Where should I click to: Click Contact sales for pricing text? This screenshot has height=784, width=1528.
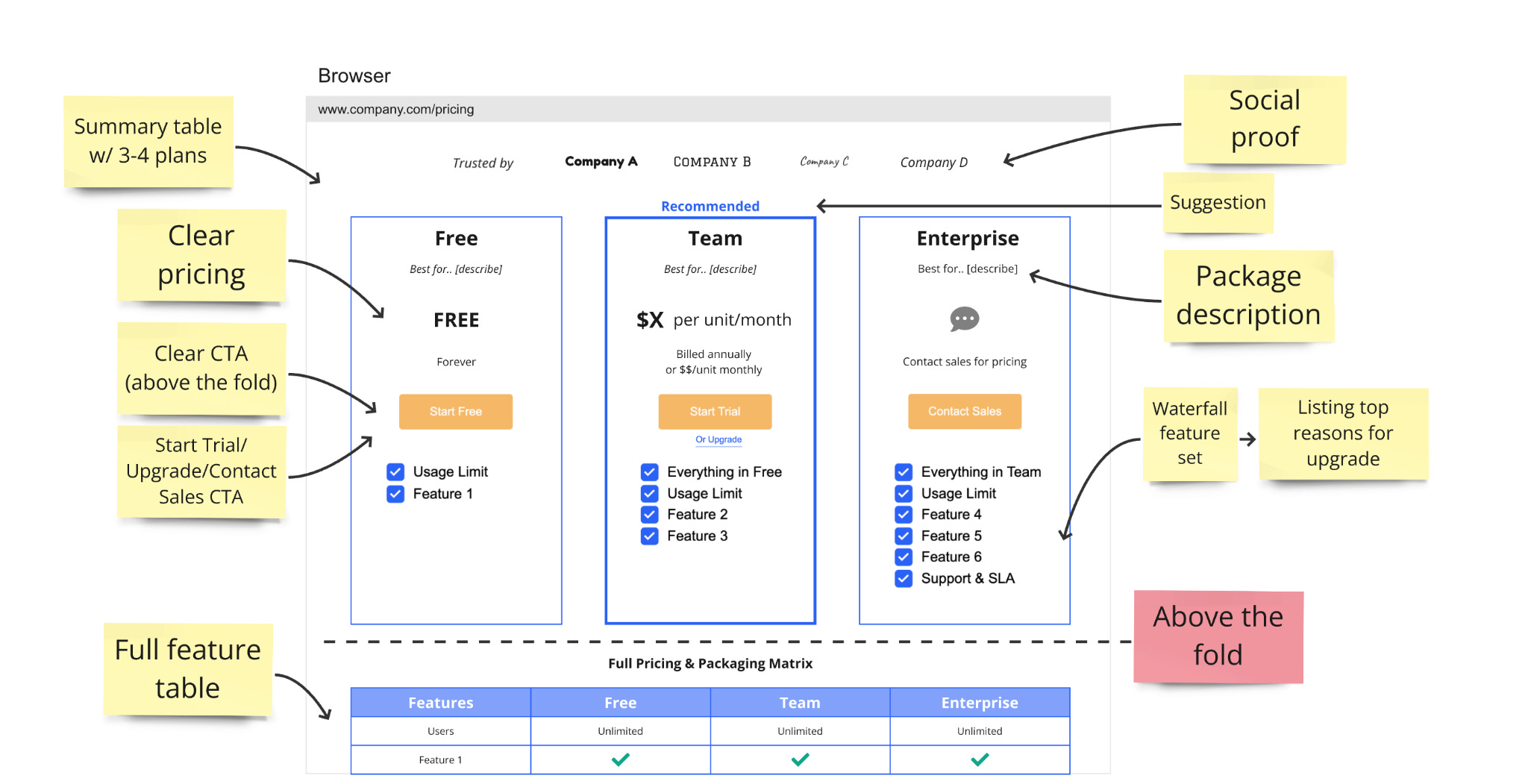pos(965,362)
